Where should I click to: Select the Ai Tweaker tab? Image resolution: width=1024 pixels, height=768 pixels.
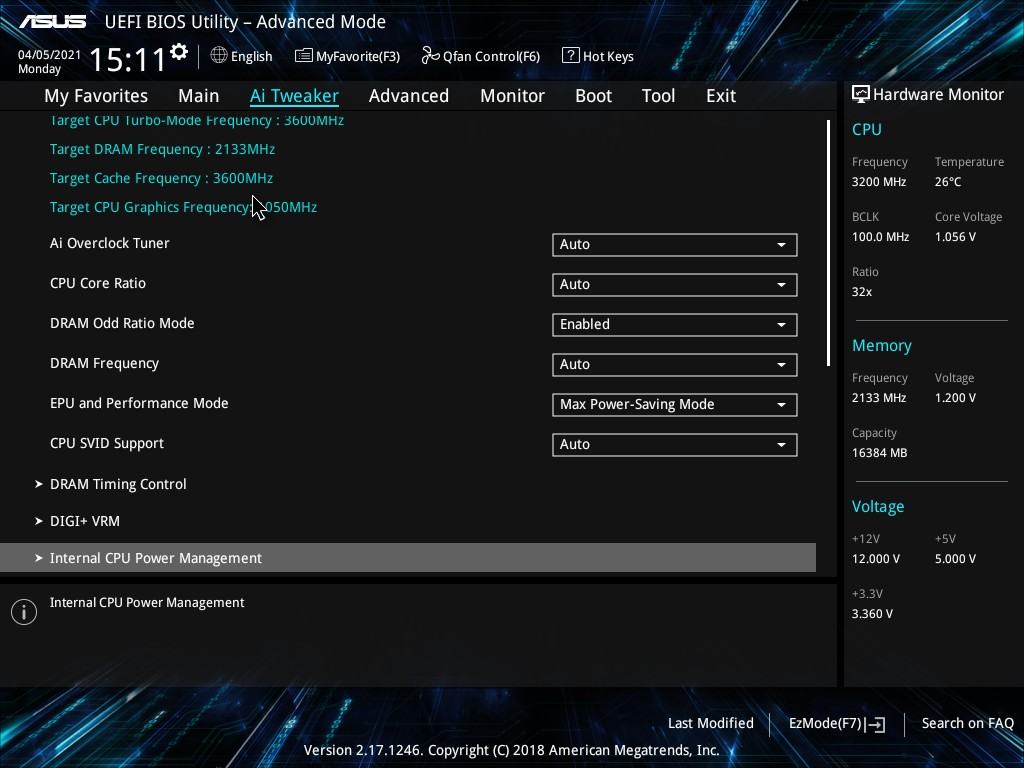[294, 96]
